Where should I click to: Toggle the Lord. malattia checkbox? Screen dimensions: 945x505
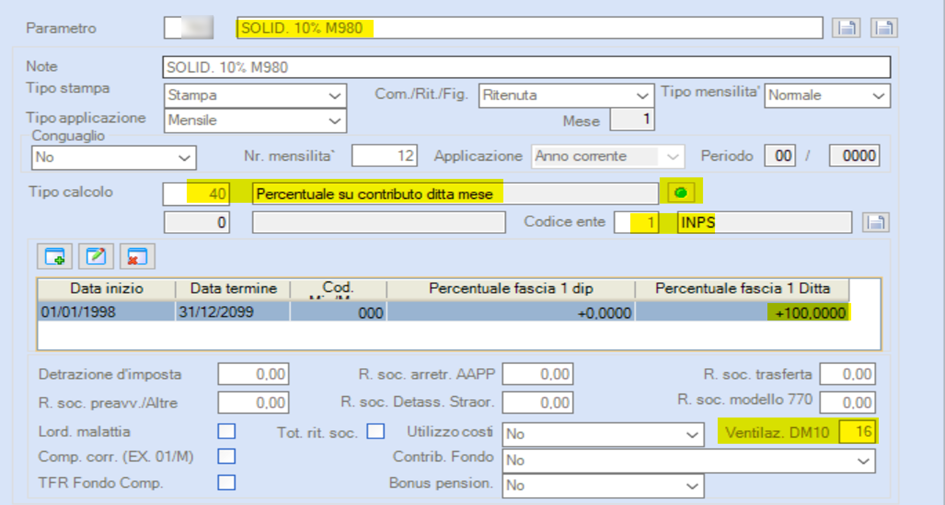click(227, 431)
